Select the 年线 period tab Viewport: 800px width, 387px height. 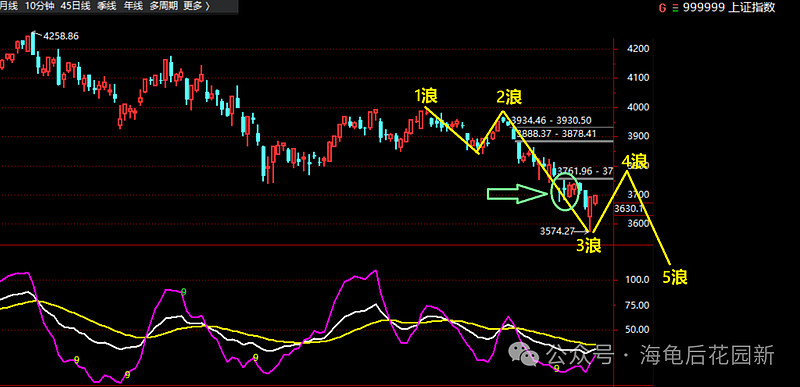pyautogui.click(x=134, y=7)
